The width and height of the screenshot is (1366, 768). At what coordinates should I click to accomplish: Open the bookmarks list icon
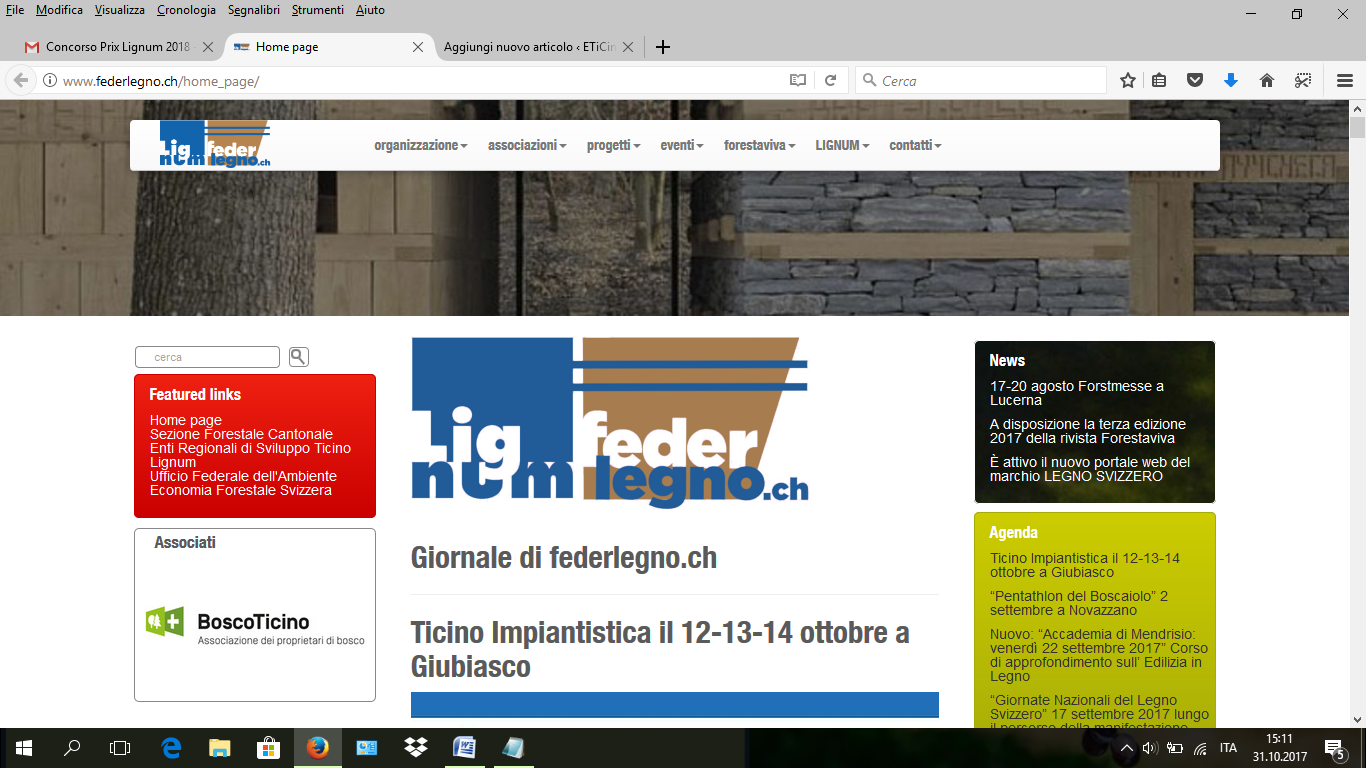click(x=1159, y=81)
